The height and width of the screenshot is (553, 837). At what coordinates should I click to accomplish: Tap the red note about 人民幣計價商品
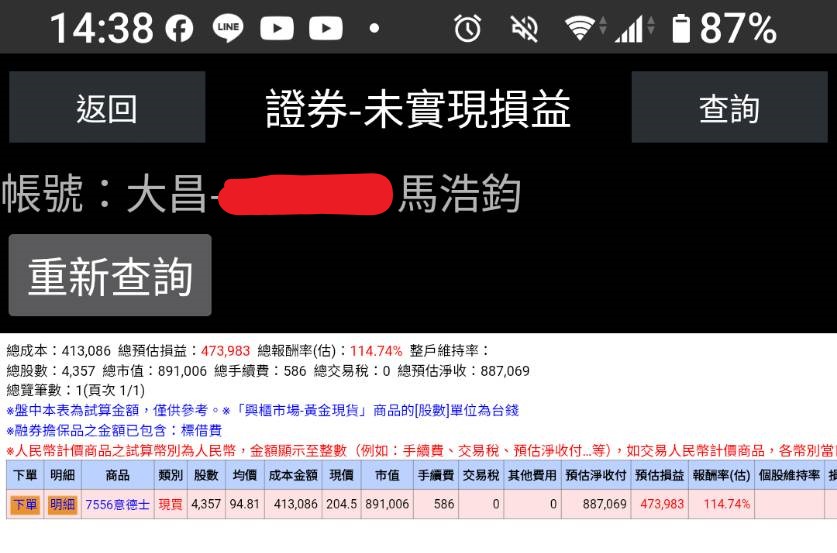click(421, 451)
